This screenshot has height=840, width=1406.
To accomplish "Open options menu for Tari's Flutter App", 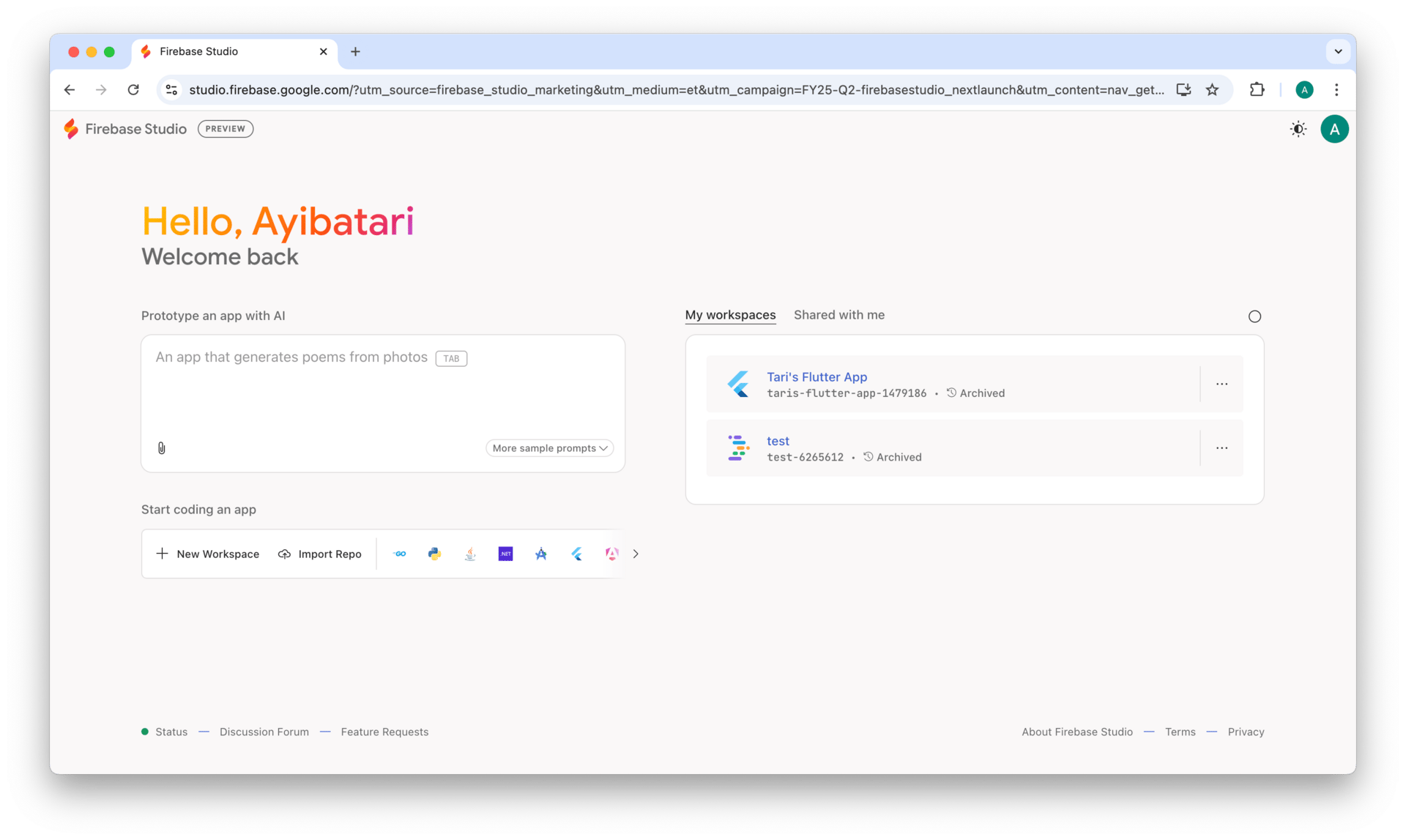I will (x=1221, y=384).
